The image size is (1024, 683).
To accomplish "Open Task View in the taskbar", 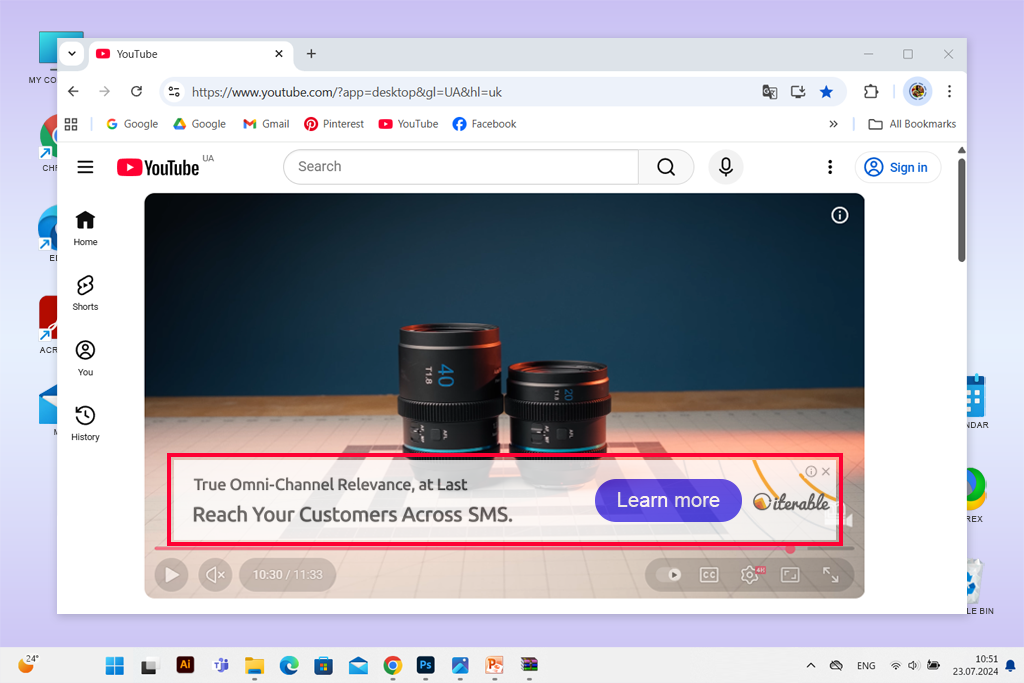I will pyautogui.click(x=150, y=665).
